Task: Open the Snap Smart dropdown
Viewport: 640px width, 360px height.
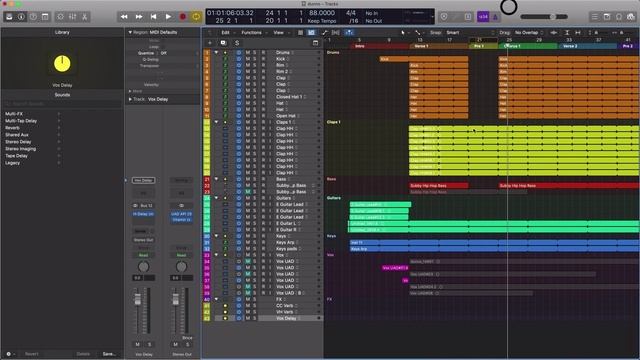Action: (x=469, y=33)
